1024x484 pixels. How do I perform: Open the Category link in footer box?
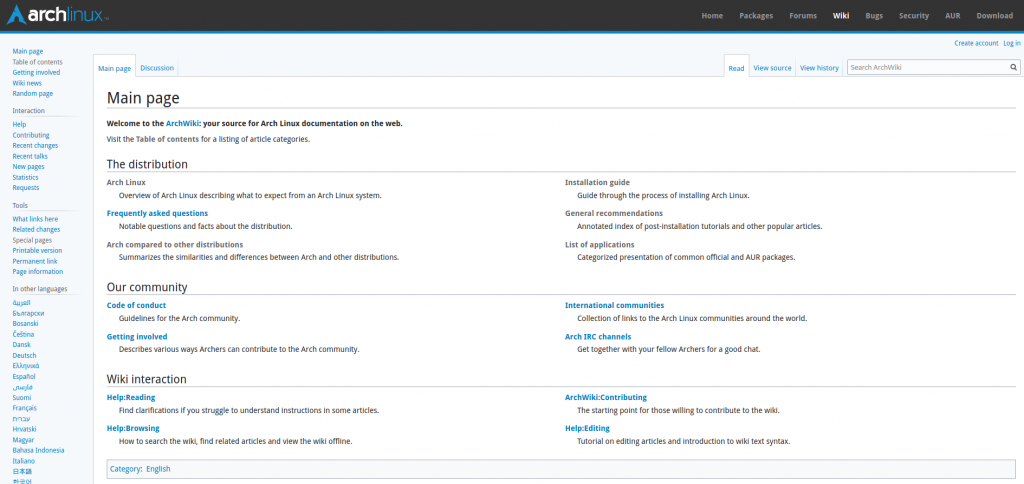125,469
